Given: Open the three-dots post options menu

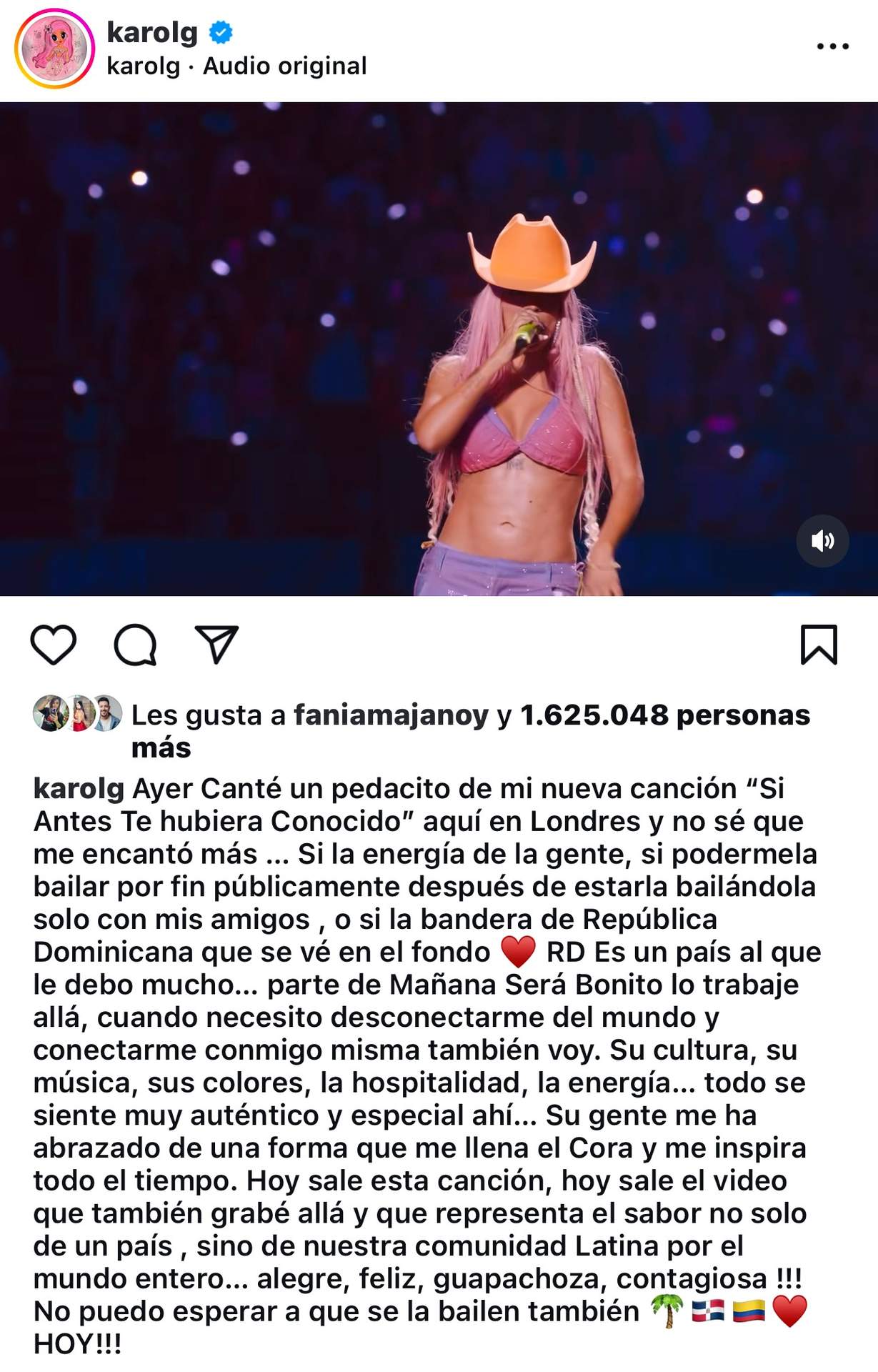Looking at the screenshot, I should (833, 46).
